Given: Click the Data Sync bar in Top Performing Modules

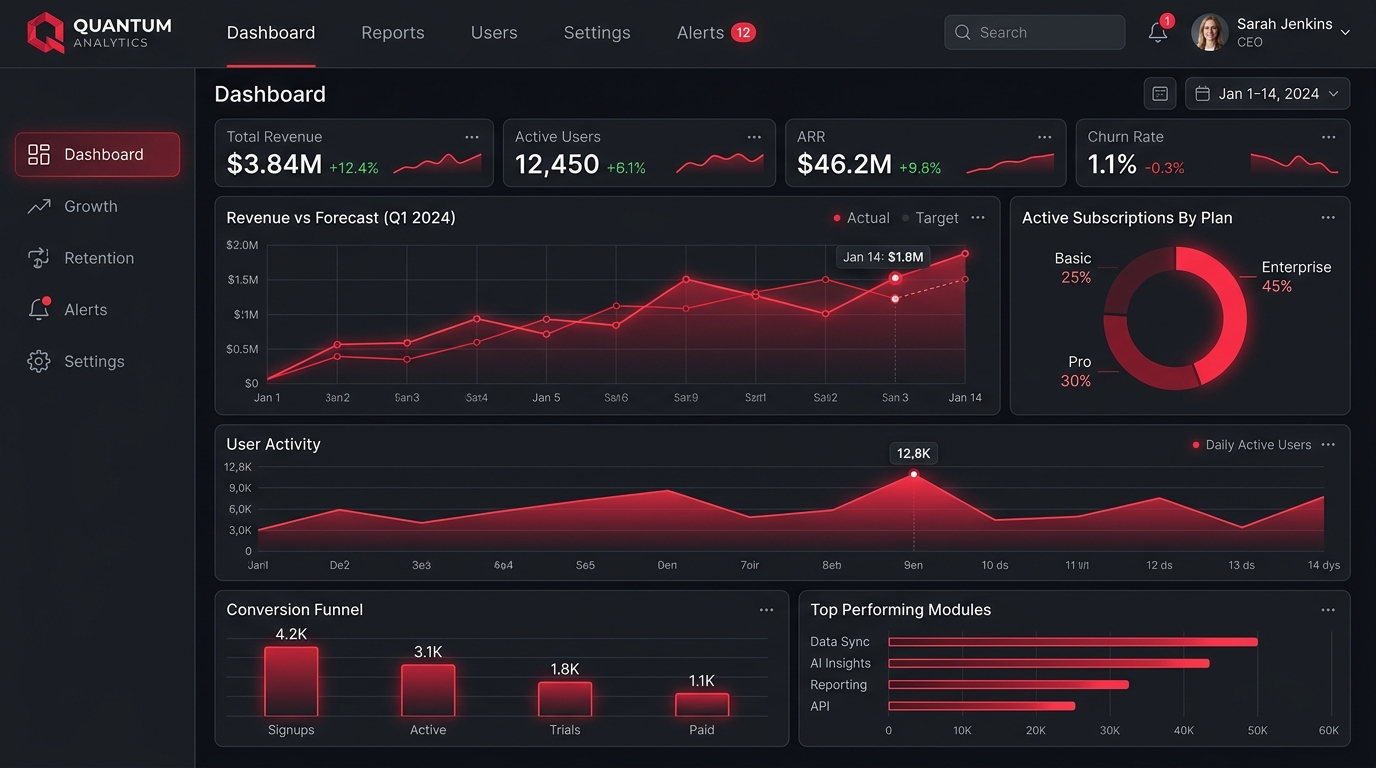Looking at the screenshot, I should tap(1072, 642).
